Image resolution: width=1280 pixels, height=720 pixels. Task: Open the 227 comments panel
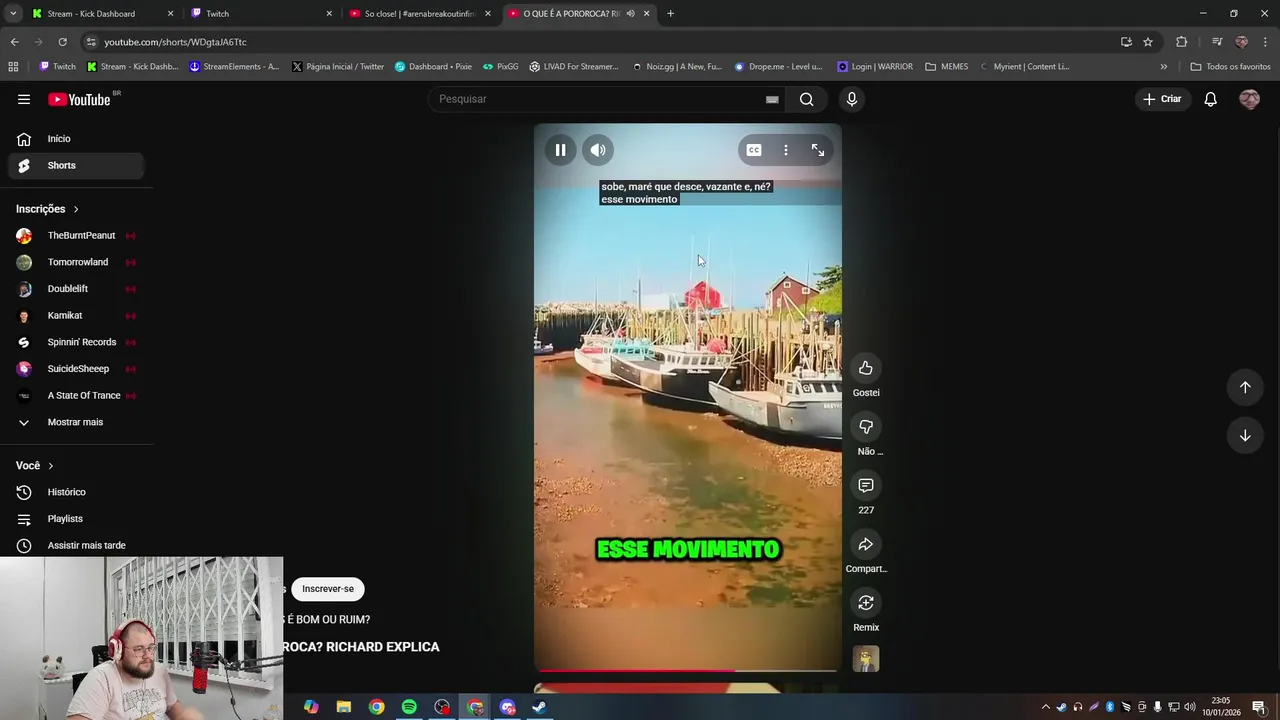[866, 485]
